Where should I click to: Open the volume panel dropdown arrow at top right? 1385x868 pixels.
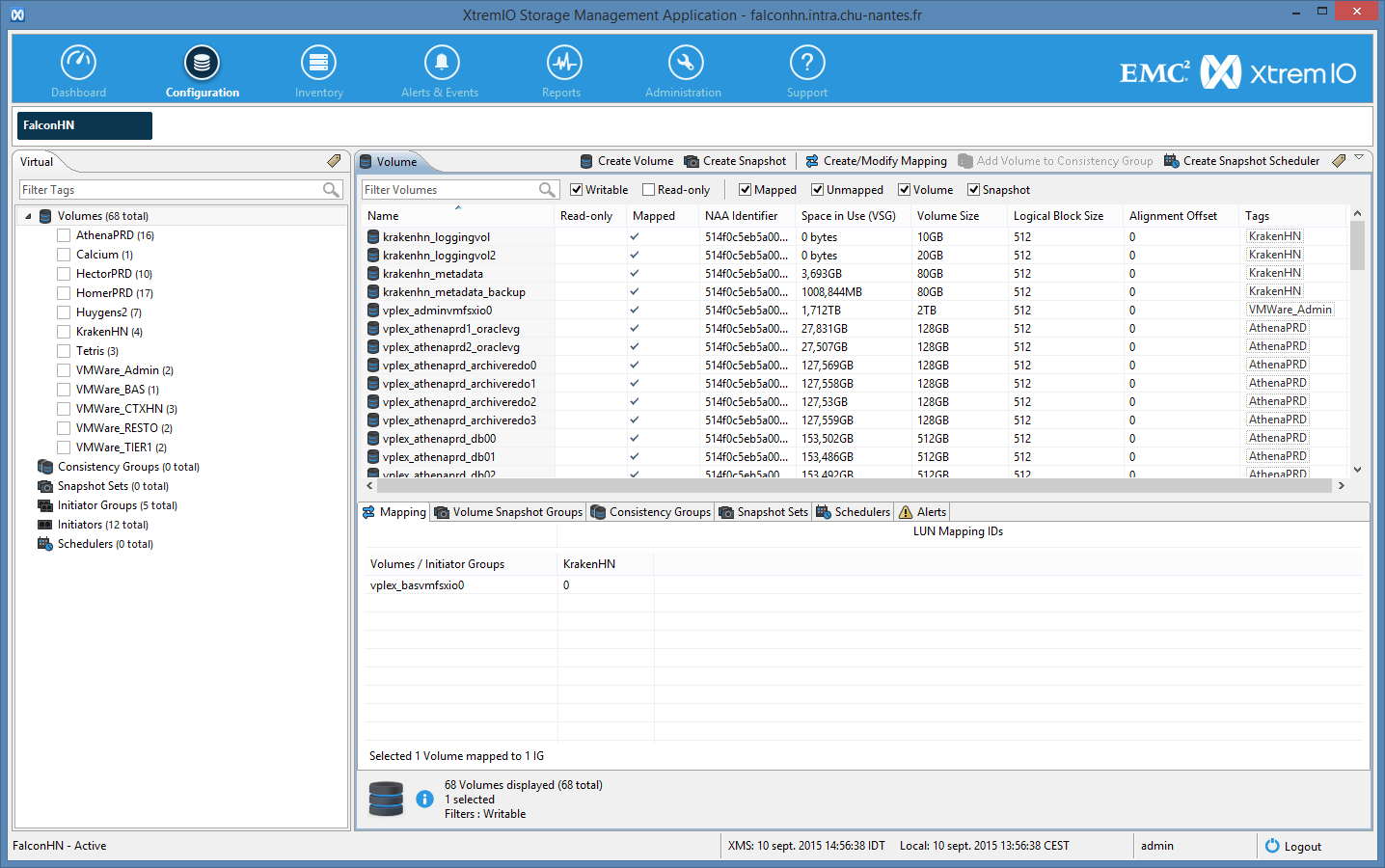click(x=1359, y=157)
